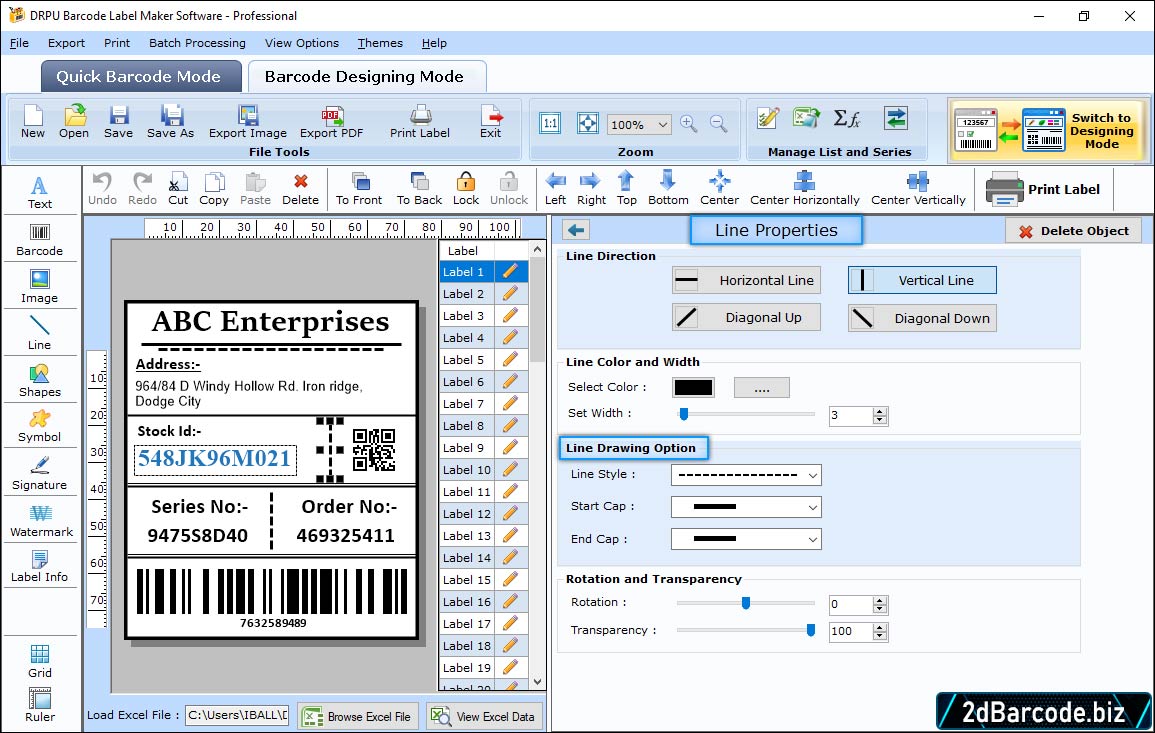The height and width of the screenshot is (733, 1155).
Task: Click Browse Excel File button
Action: (x=358, y=716)
